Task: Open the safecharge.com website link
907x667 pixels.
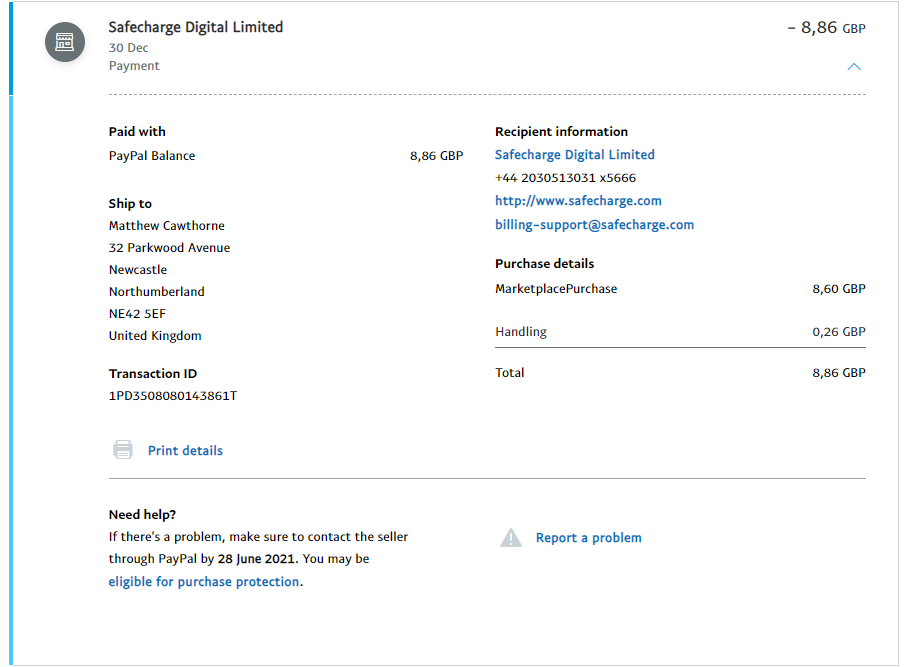Action: coord(578,201)
